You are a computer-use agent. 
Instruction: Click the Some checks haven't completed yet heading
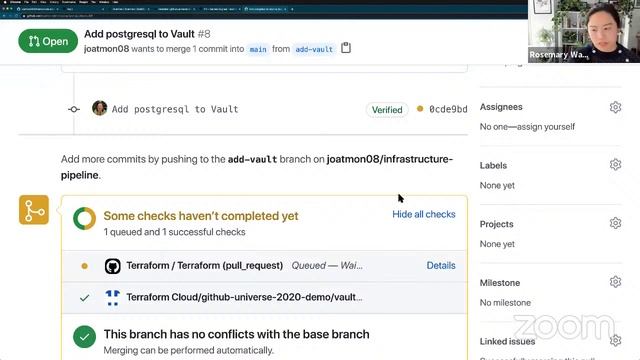click(x=201, y=216)
